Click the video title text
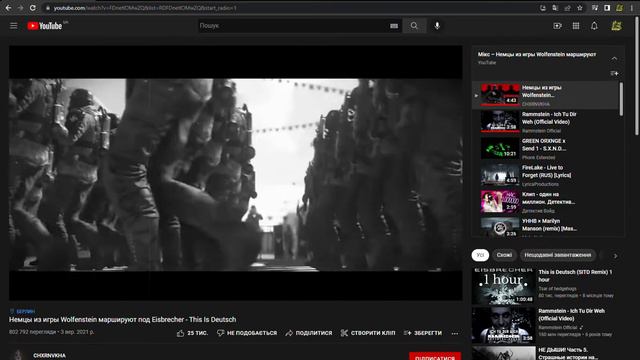This screenshot has height=360, width=640. pos(122,320)
